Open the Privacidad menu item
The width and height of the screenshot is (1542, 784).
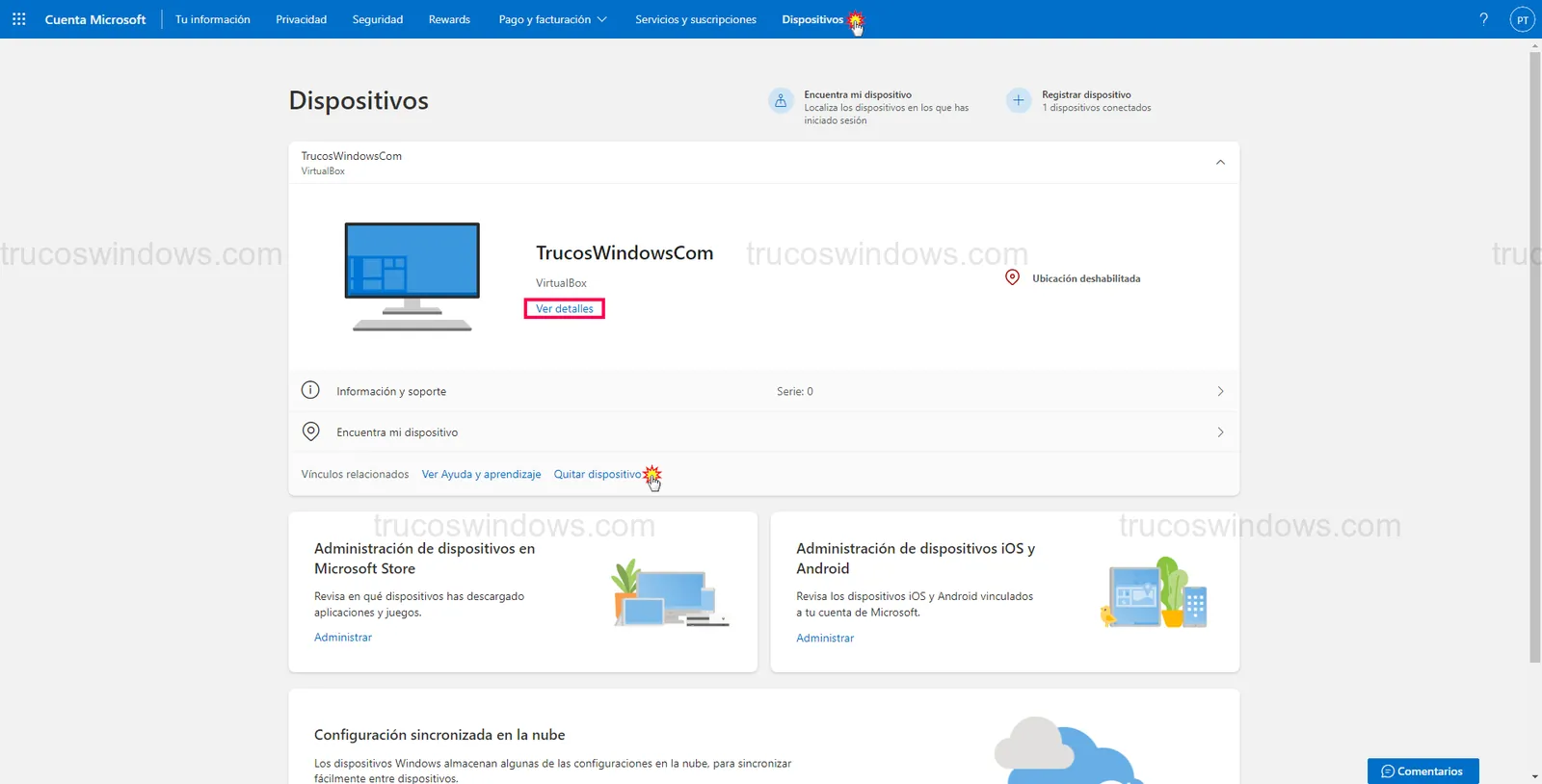pos(301,19)
